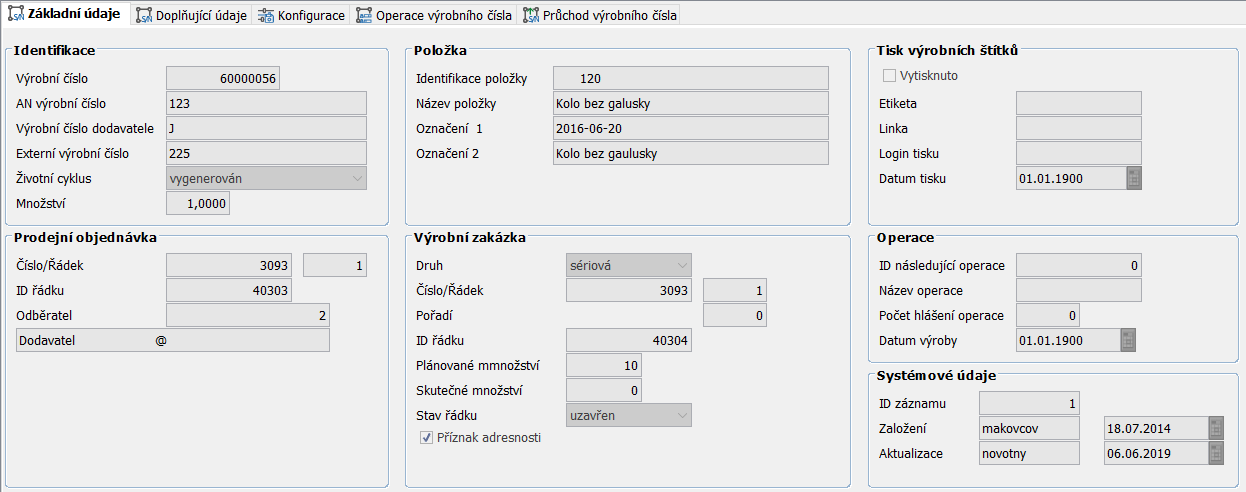Open calendar picker for Datum výroby

[1127, 341]
